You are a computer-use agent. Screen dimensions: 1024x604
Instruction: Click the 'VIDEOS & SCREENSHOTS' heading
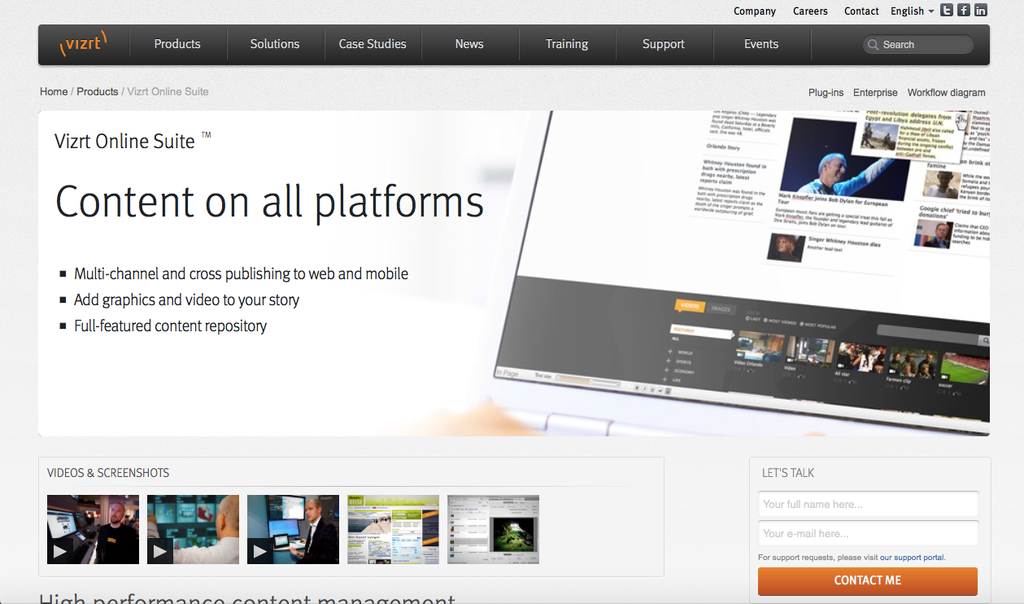(x=108, y=473)
